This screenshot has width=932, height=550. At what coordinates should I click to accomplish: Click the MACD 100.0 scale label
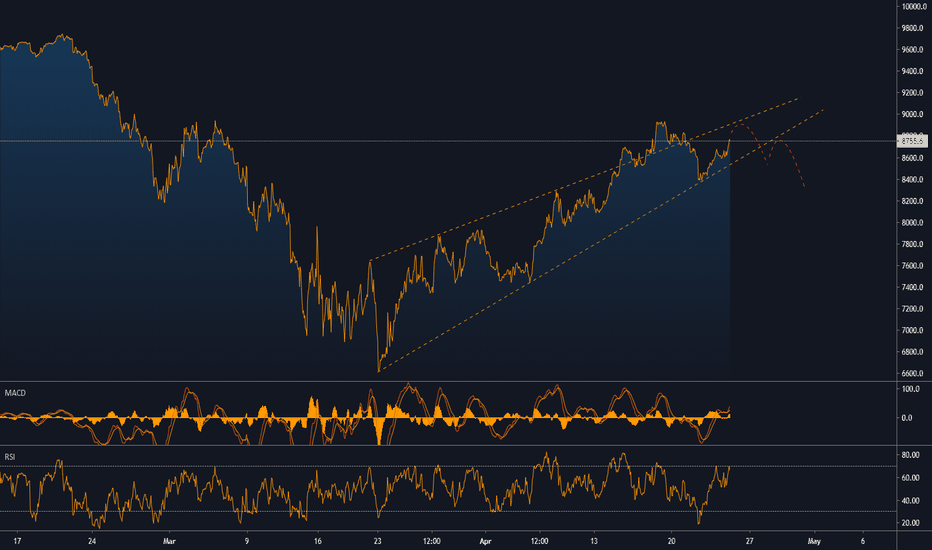tap(911, 389)
